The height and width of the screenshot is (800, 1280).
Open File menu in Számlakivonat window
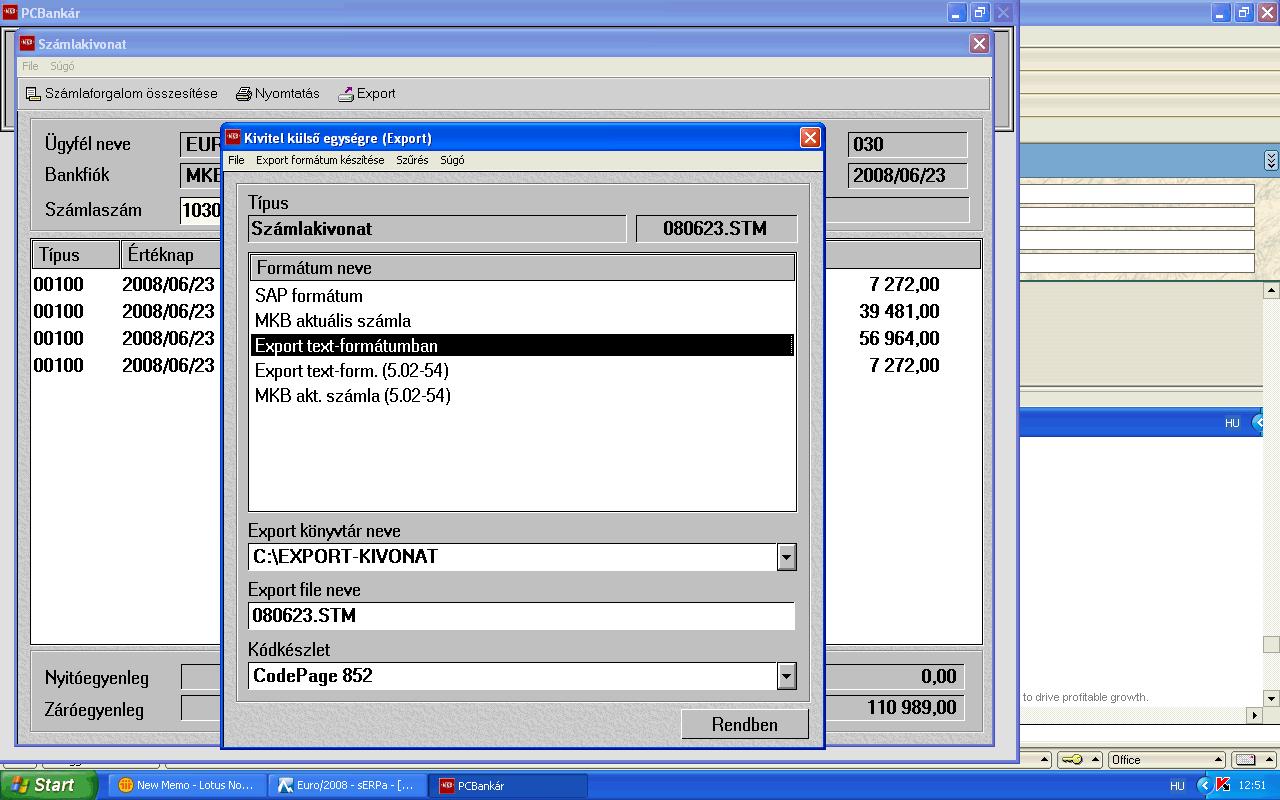(x=30, y=66)
